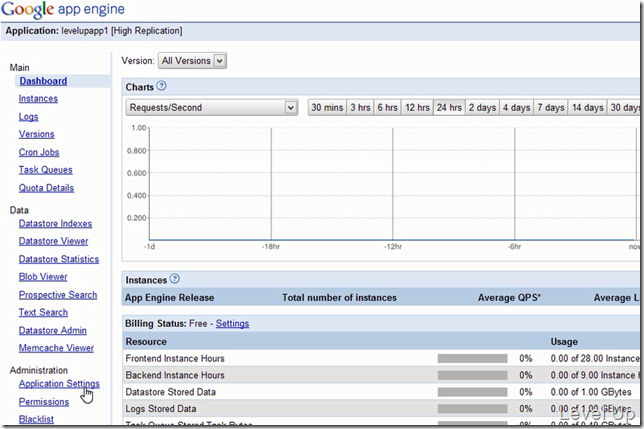Click the -6hr chart axis label
The width and height of the screenshot is (644, 429).
514,247
